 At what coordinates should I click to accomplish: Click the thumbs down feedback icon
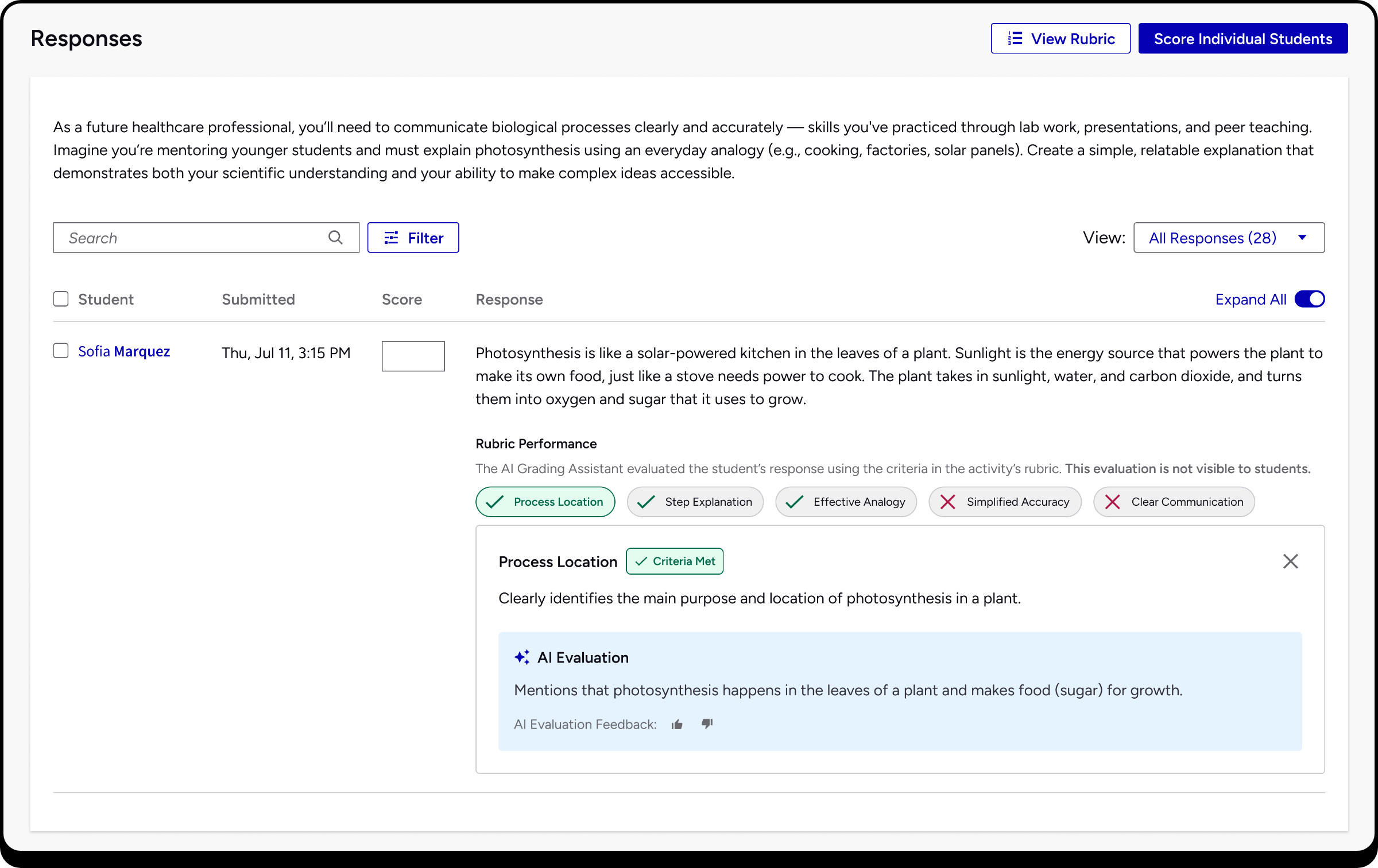pyautogui.click(x=707, y=724)
